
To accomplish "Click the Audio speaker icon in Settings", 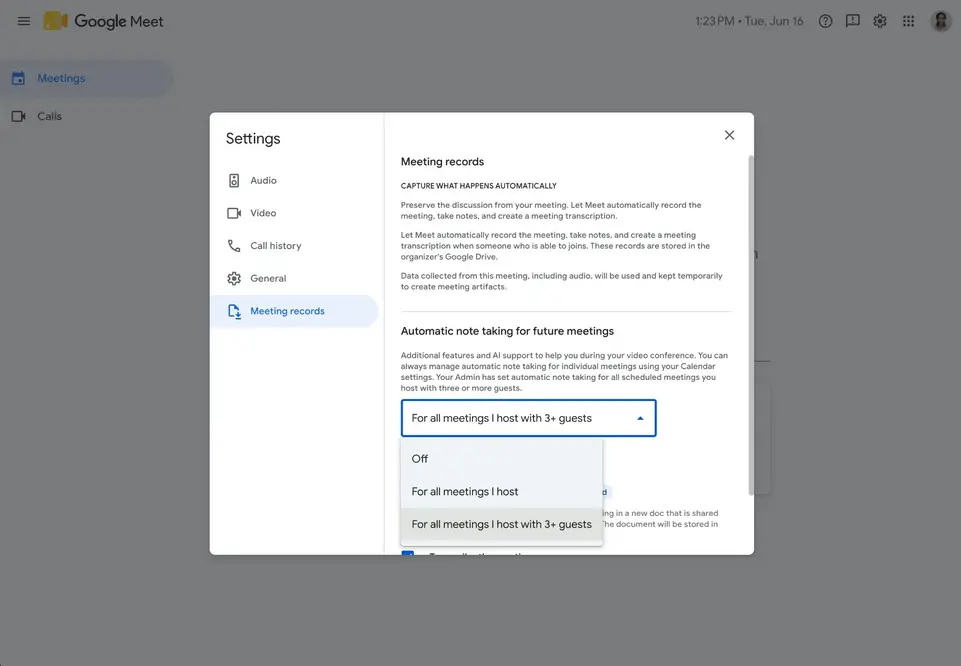I will [234, 180].
